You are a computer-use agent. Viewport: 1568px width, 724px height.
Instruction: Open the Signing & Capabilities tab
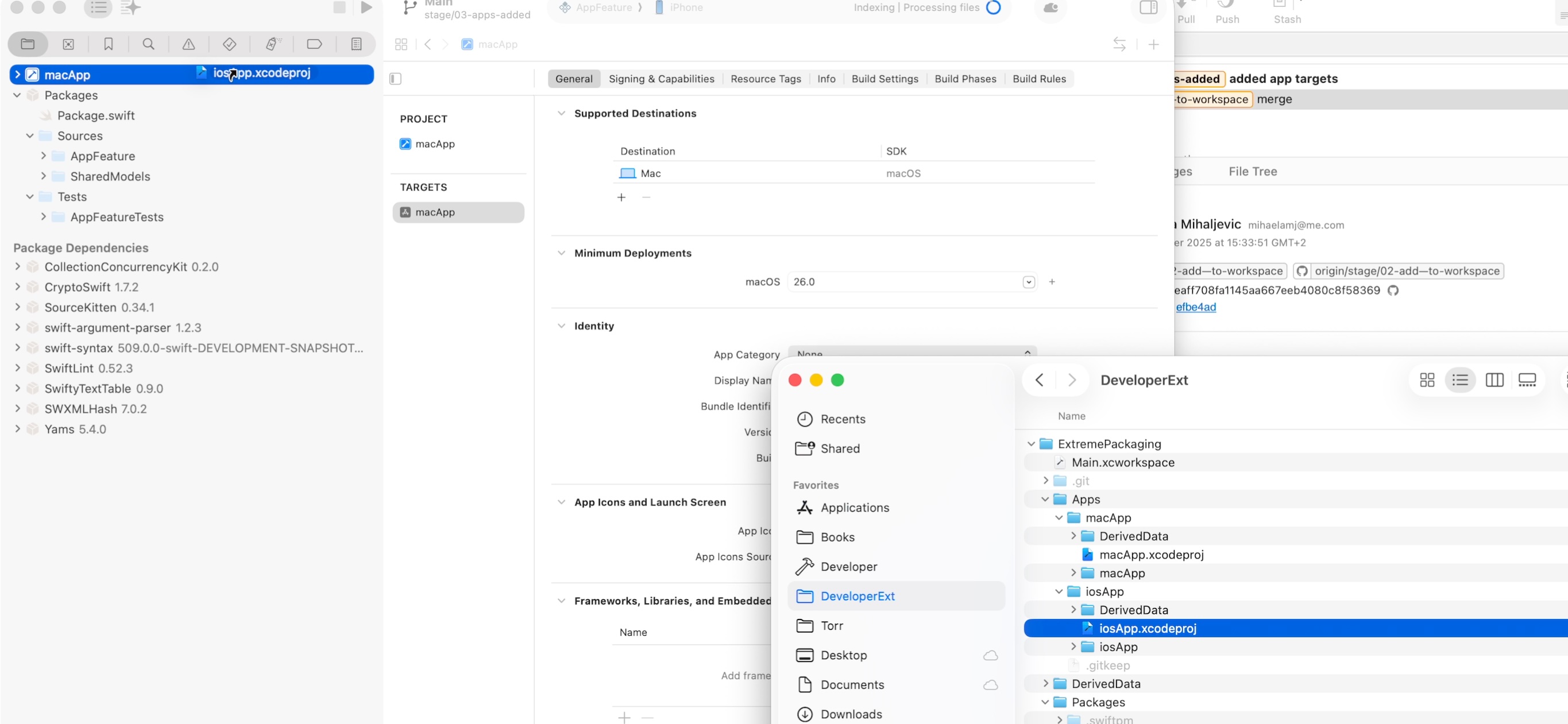pyautogui.click(x=661, y=79)
